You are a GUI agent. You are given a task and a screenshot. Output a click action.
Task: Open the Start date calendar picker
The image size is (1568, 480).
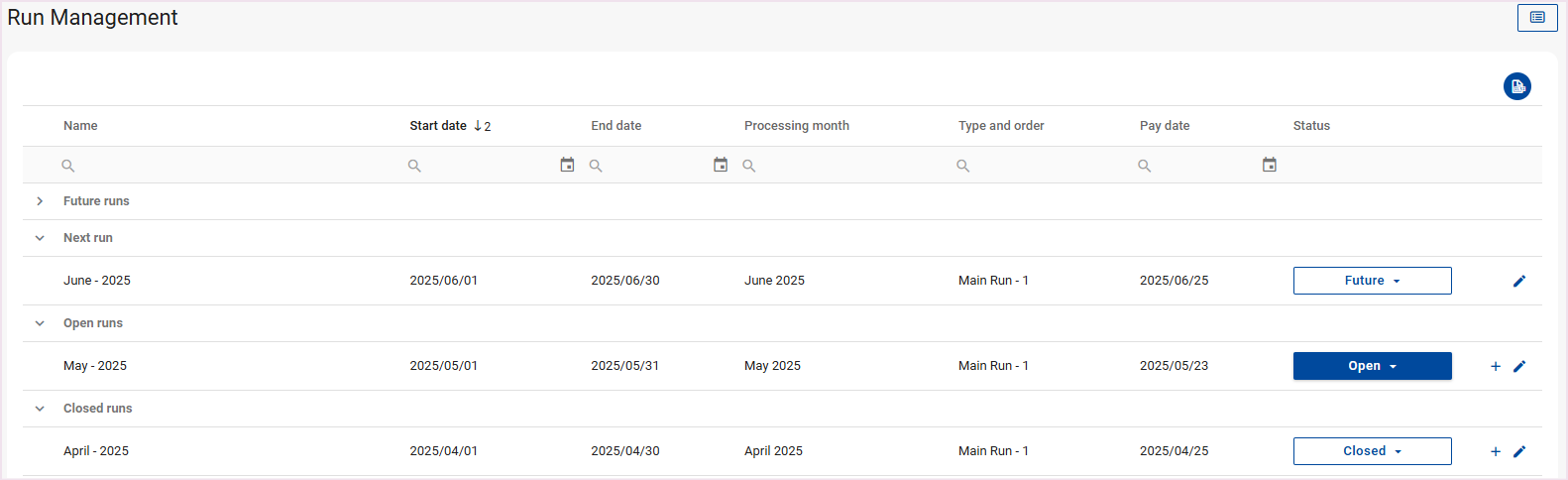567,165
